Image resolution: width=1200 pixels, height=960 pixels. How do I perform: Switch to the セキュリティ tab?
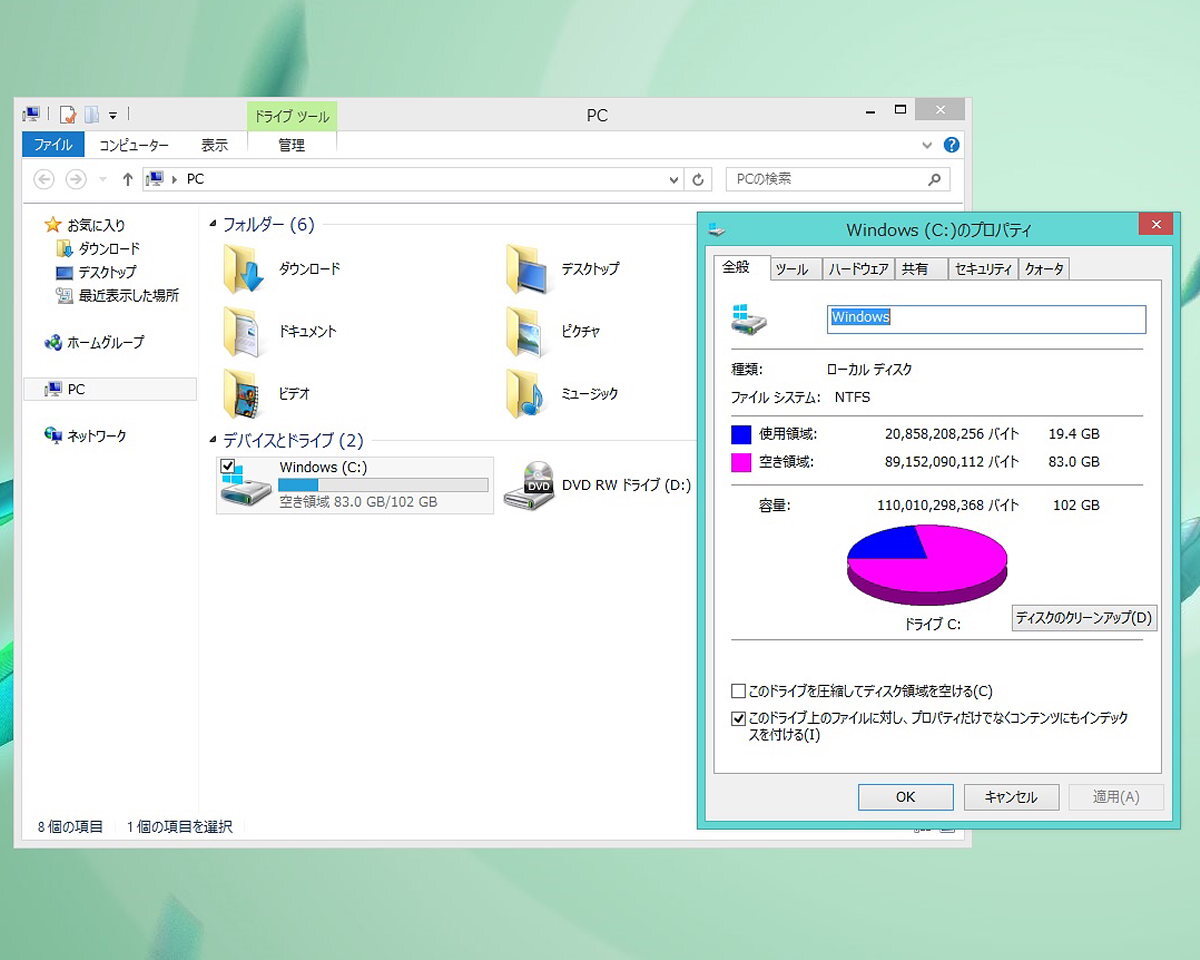point(983,269)
